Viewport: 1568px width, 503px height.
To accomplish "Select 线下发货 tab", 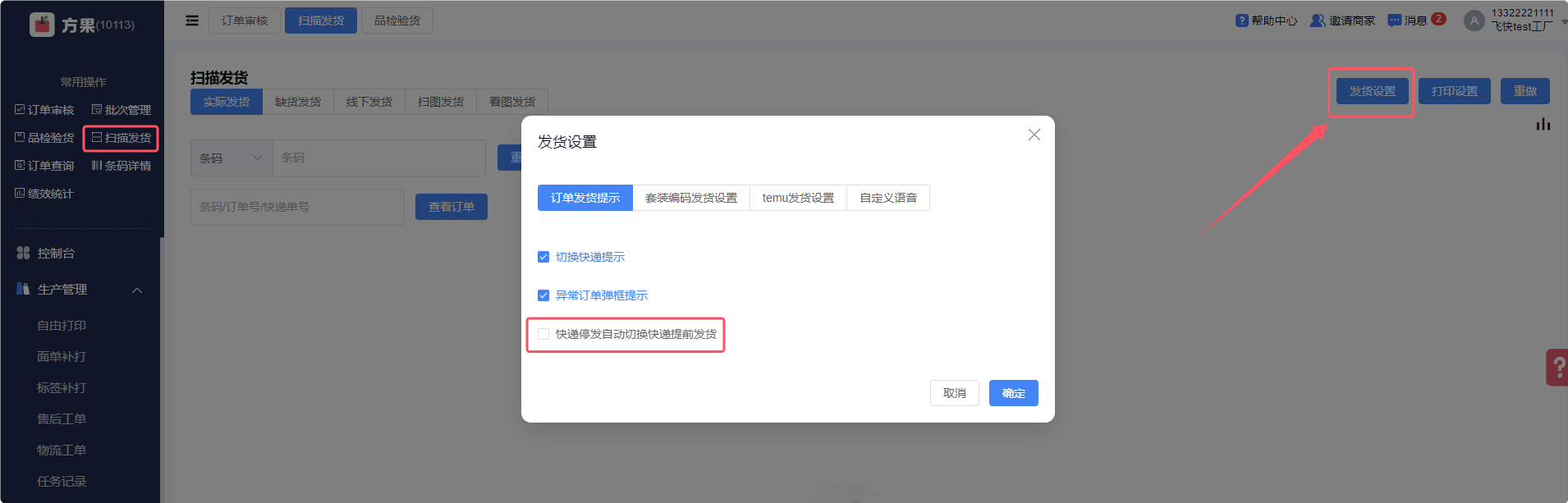I will 369,102.
